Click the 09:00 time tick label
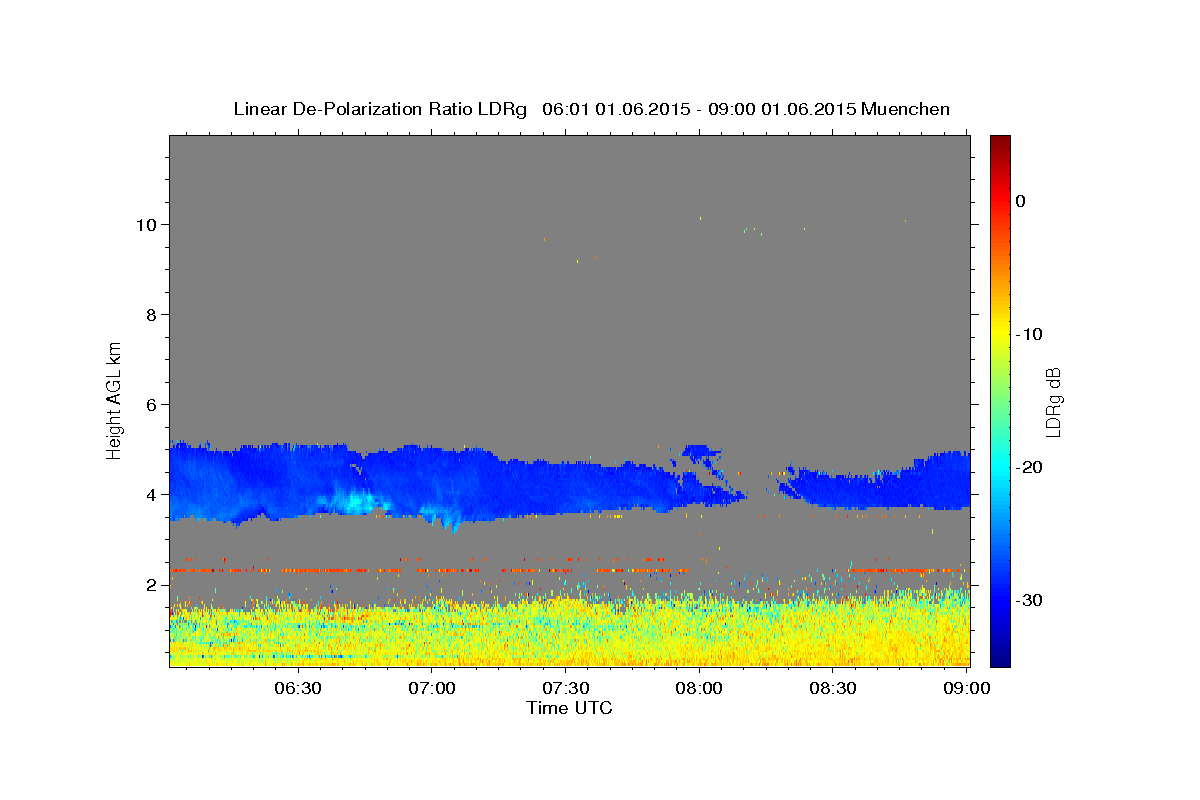This screenshot has height=800, width=1200. point(966,688)
